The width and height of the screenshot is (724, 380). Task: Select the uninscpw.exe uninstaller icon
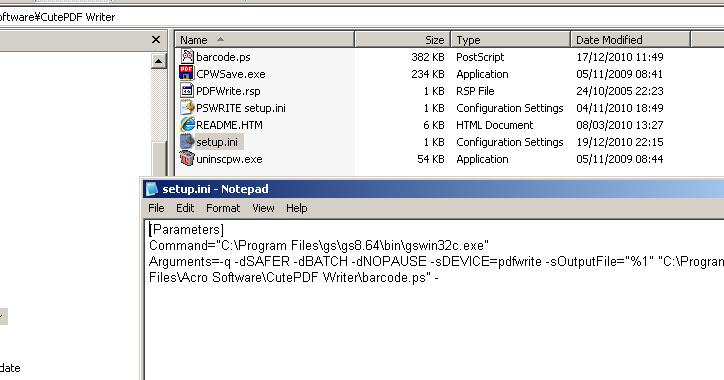point(187,159)
